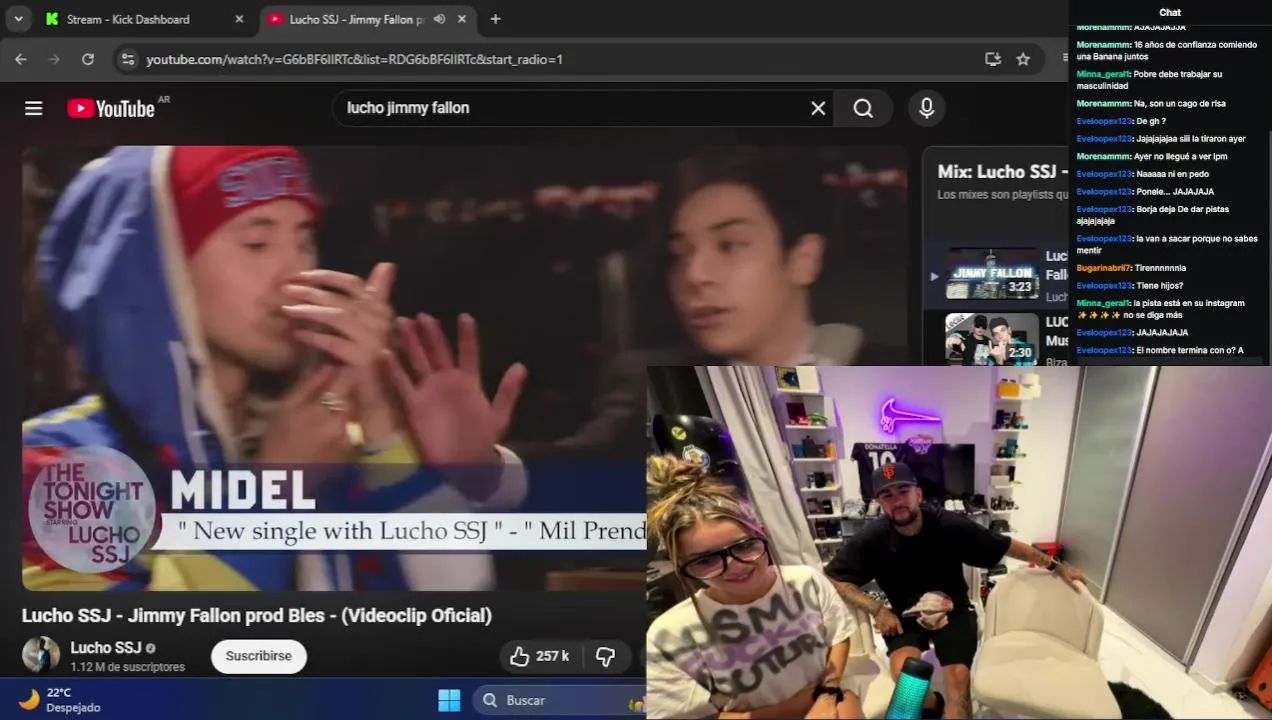The height and width of the screenshot is (720, 1272).
Task: Click chat message 'Ayer no llegué a ver lpm'
Action: click(x=1180, y=156)
